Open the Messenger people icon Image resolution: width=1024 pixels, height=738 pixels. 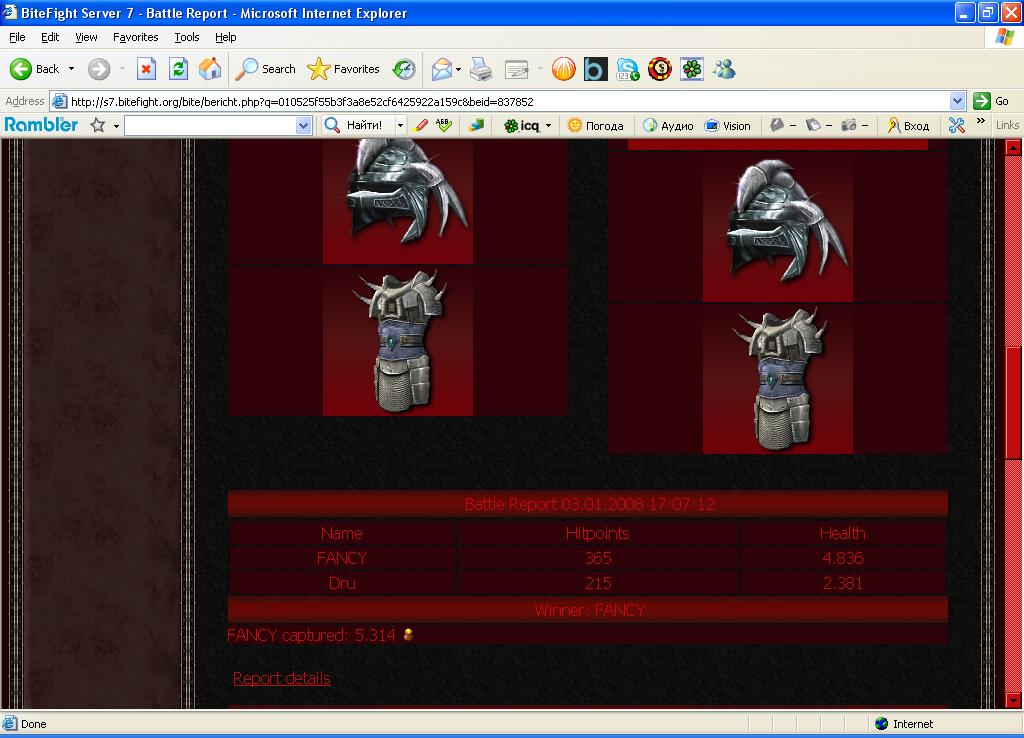tap(724, 69)
